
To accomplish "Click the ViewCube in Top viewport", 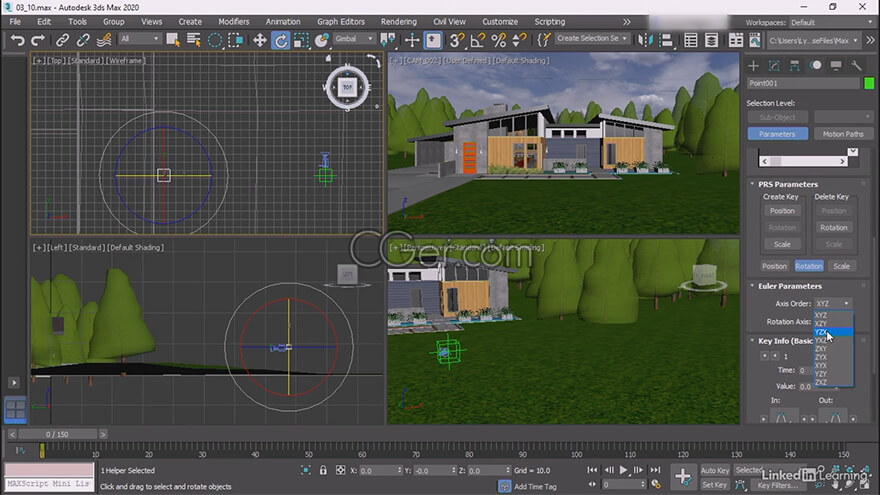I will pyautogui.click(x=347, y=87).
